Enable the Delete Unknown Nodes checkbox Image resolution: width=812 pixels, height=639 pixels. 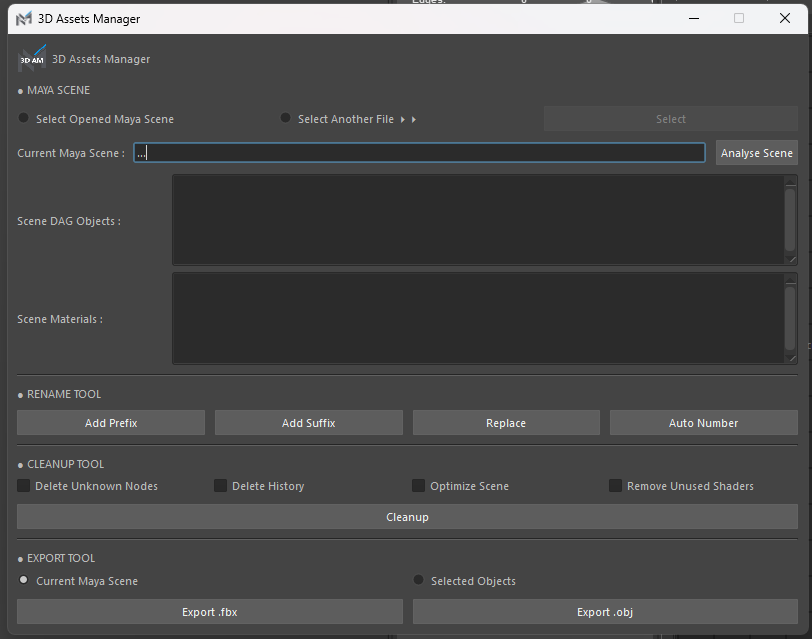23,485
